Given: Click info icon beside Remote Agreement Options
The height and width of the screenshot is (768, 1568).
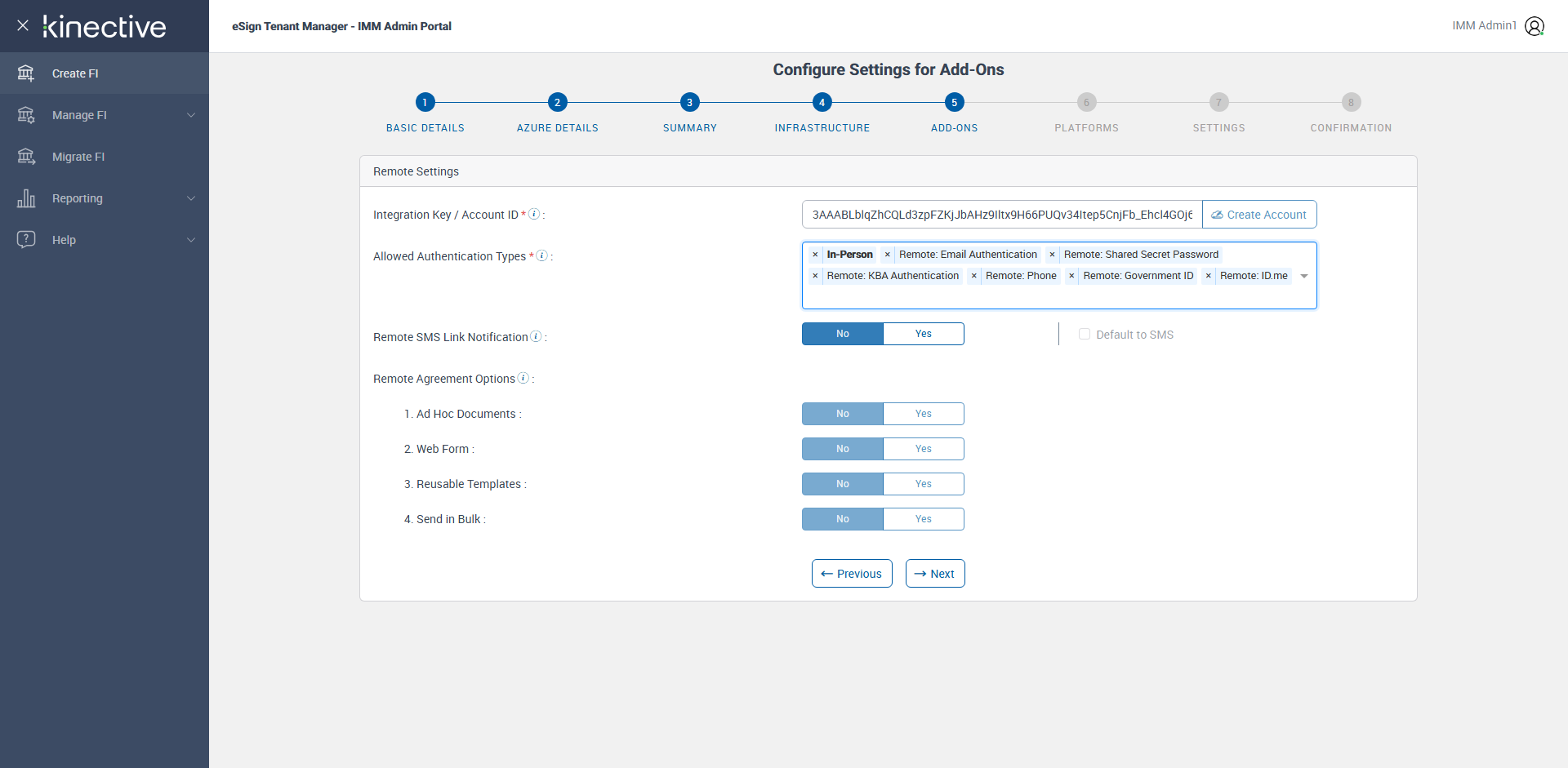Looking at the screenshot, I should coord(523,378).
